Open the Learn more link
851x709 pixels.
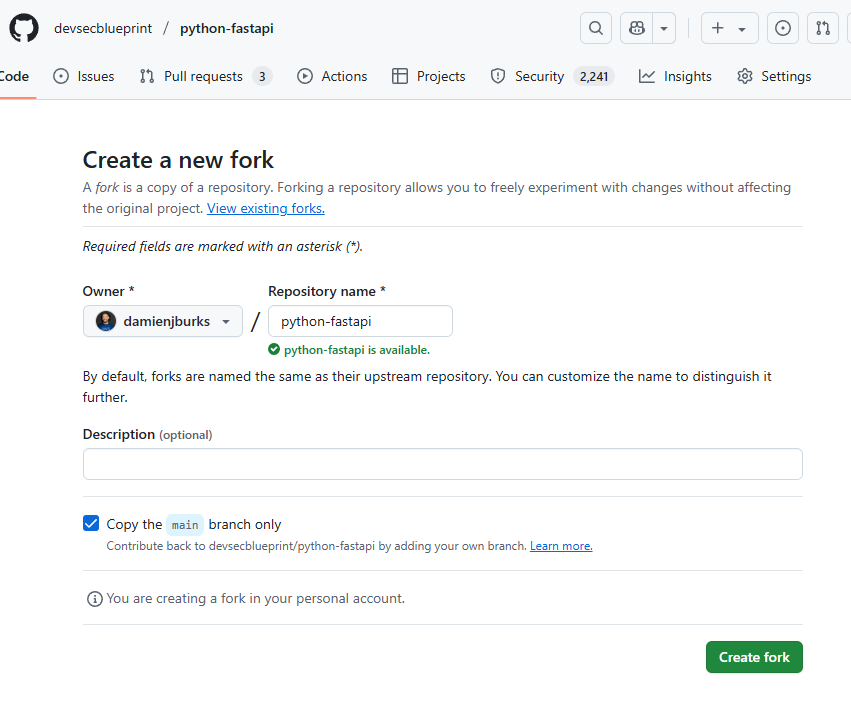[x=561, y=546]
